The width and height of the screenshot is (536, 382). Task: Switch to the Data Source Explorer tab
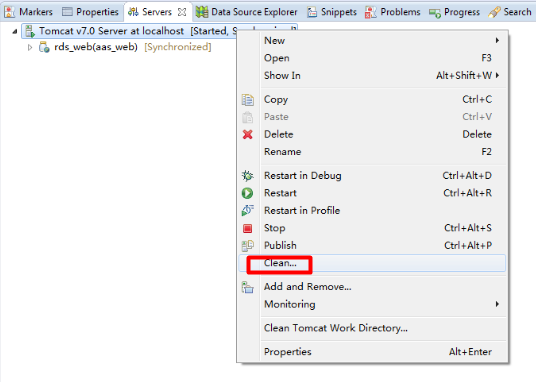point(247,12)
